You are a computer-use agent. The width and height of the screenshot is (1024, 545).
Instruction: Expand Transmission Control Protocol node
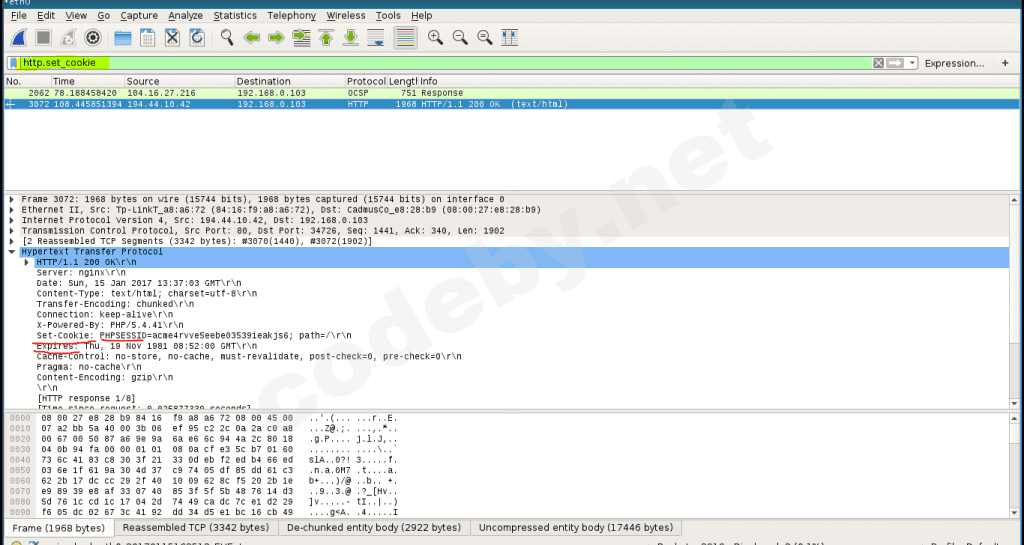click(12, 231)
